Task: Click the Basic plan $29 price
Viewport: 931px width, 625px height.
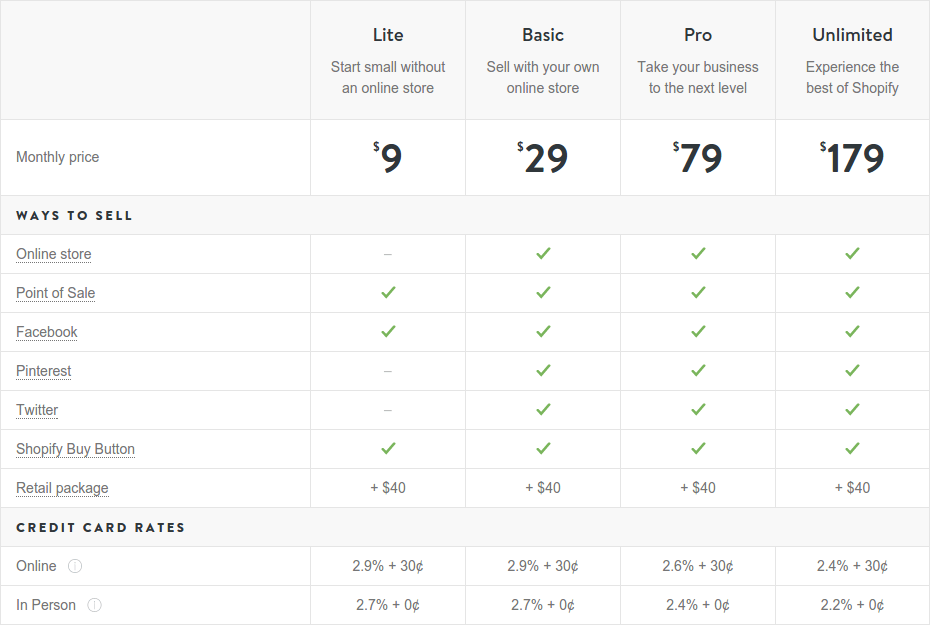Action: click(x=543, y=158)
